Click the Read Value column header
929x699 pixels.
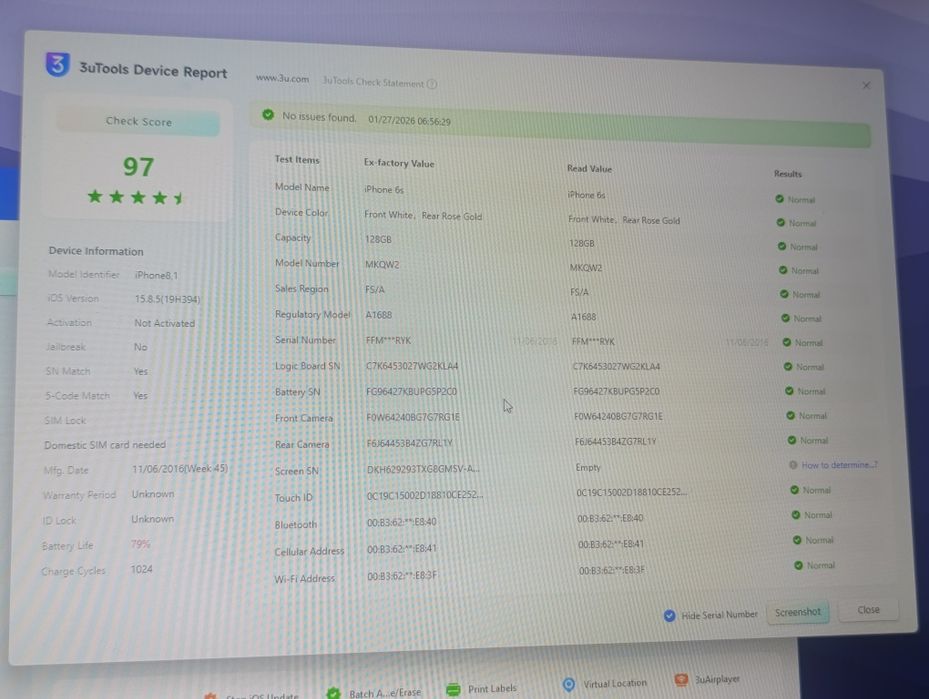[x=589, y=169]
